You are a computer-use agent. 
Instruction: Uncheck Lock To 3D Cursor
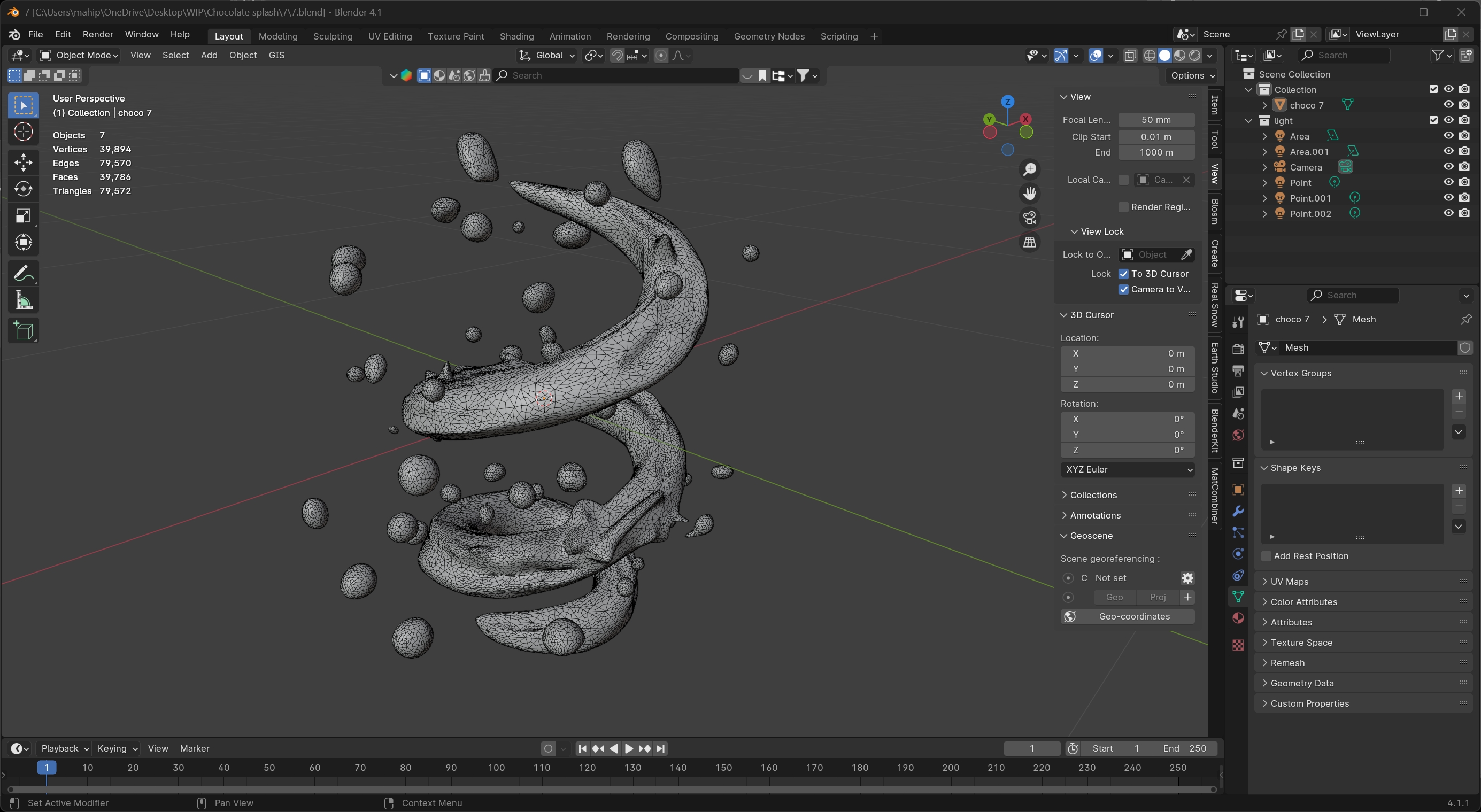pos(1123,274)
